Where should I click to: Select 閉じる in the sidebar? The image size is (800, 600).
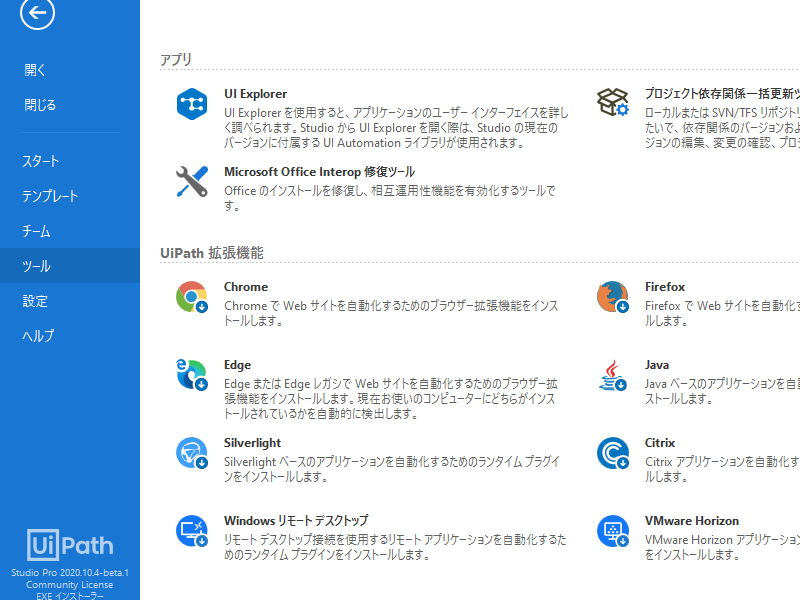40,105
